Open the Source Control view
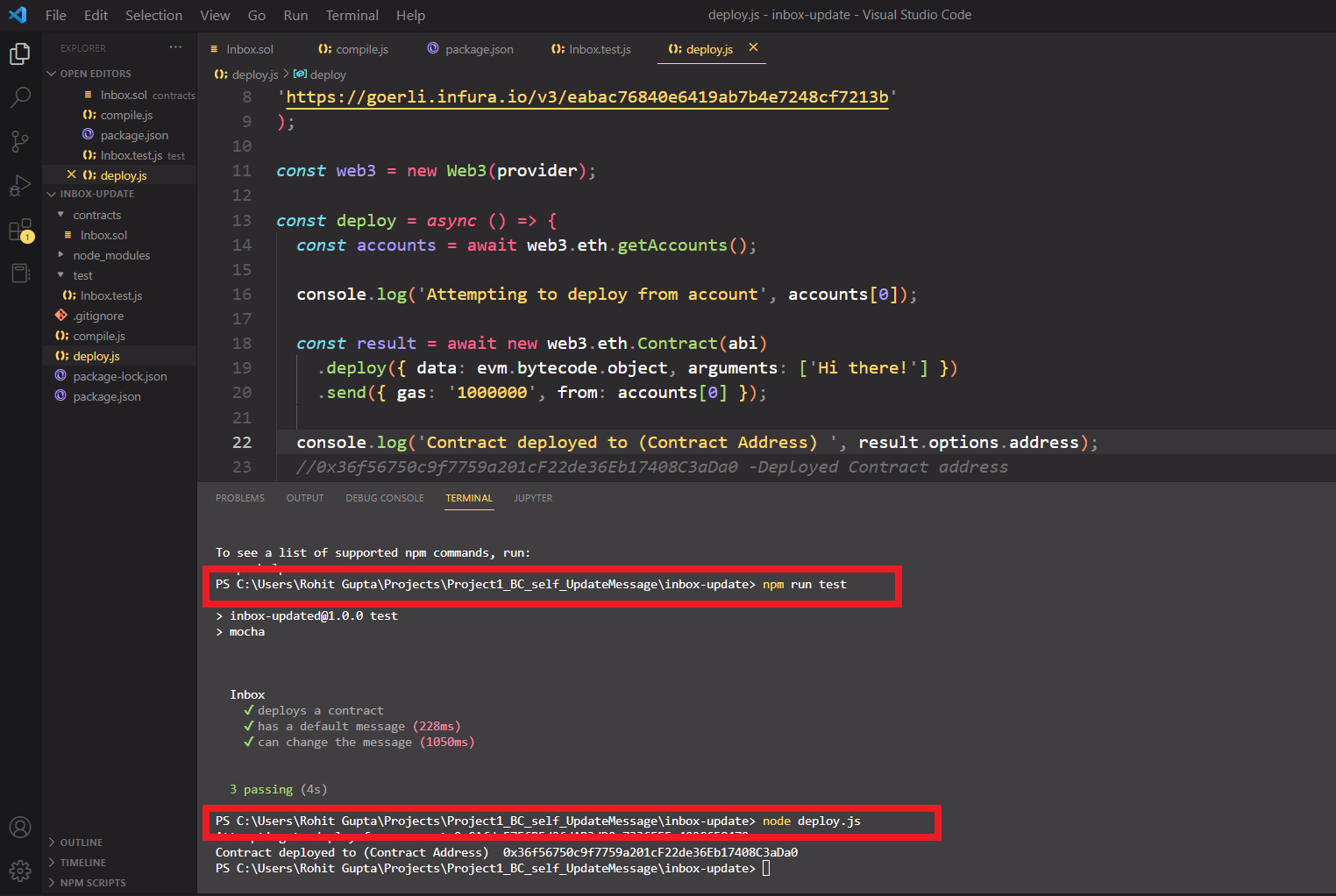Screen dimensions: 1336x896 tap(20, 141)
